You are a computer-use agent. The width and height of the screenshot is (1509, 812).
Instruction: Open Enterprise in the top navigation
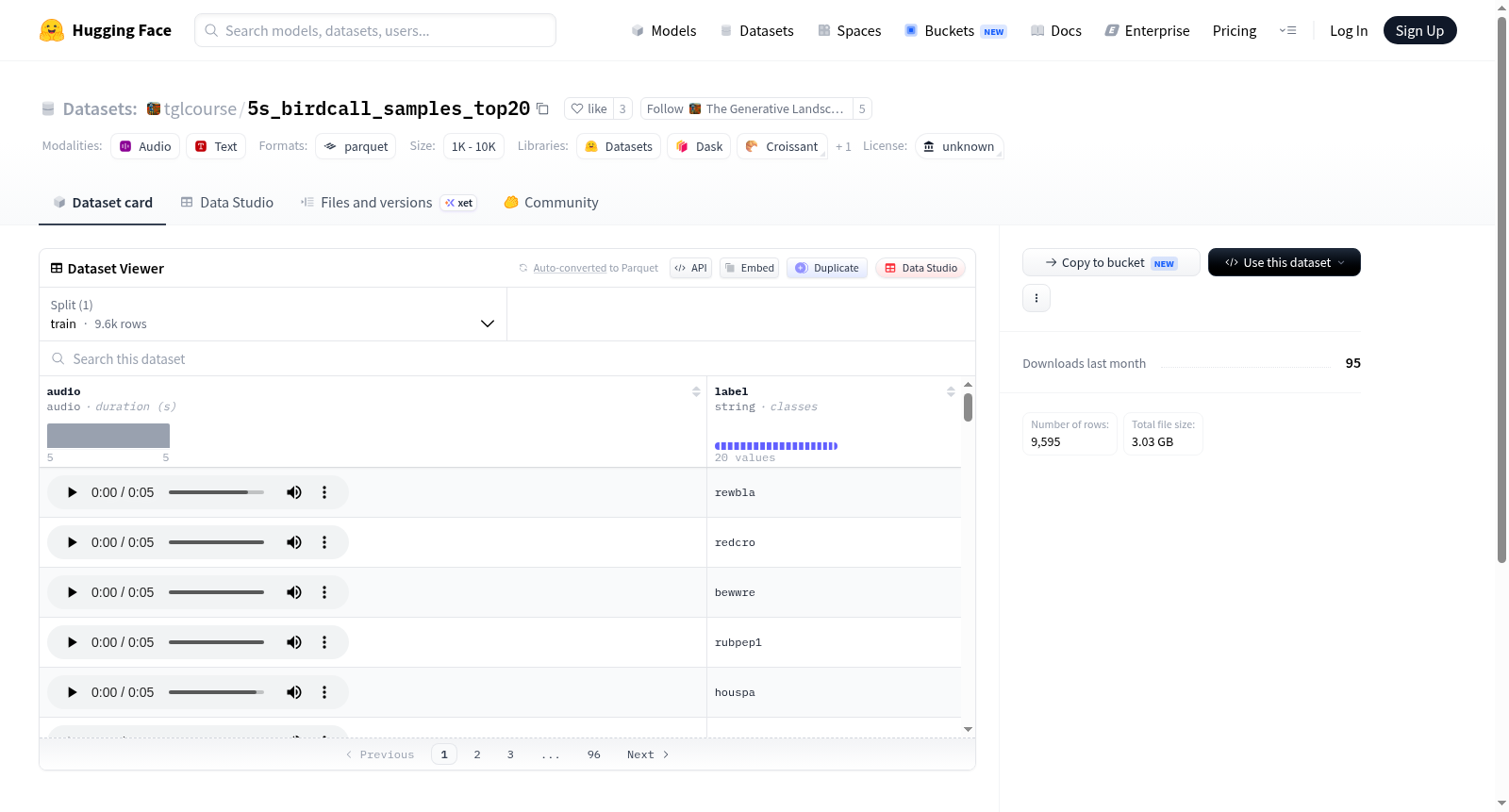pos(1148,31)
